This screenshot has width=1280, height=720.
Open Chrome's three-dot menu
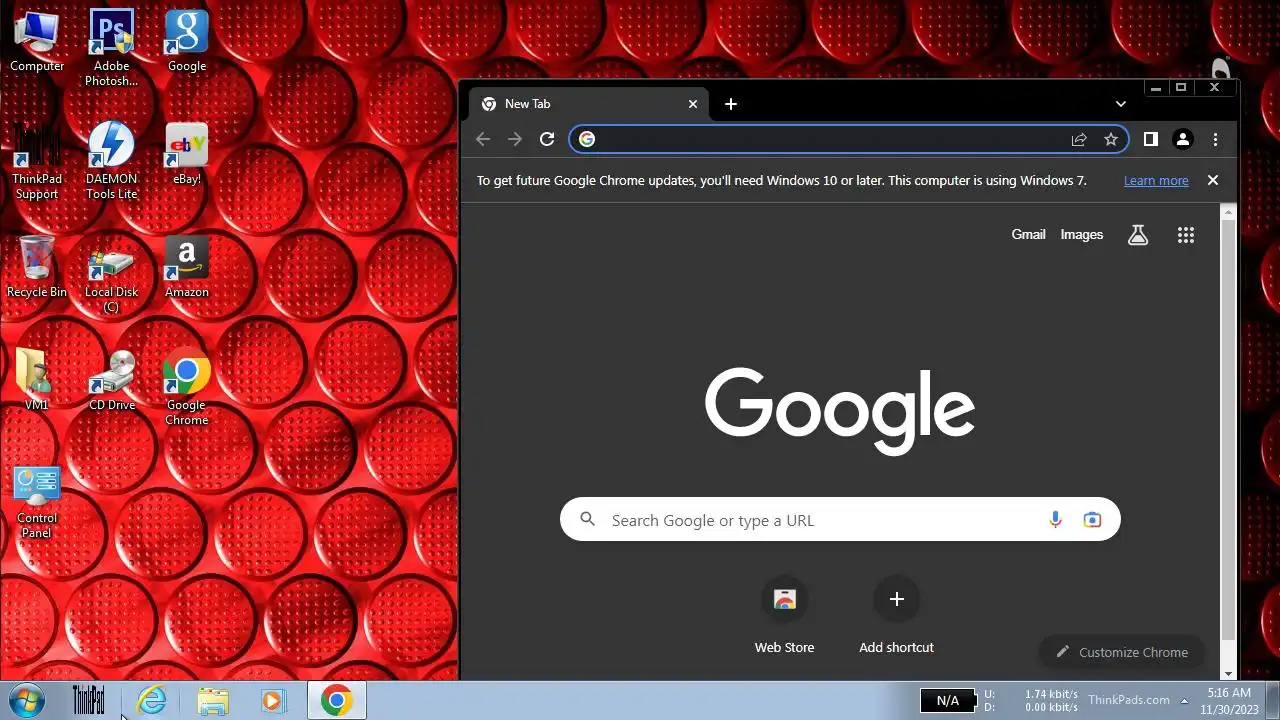pyautogui.click(x=1215, y=140)
